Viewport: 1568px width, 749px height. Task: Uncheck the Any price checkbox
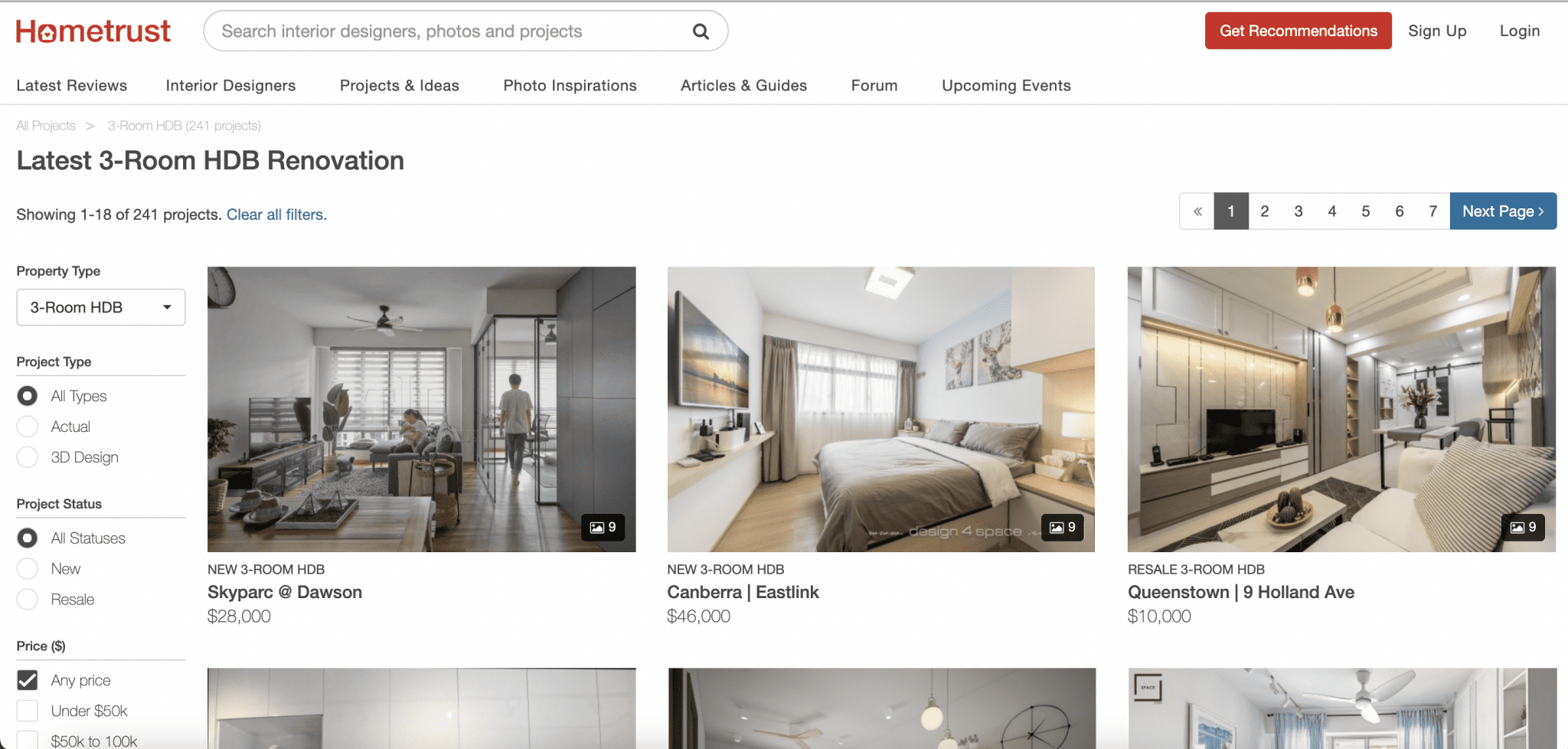[x=28, y=680]
